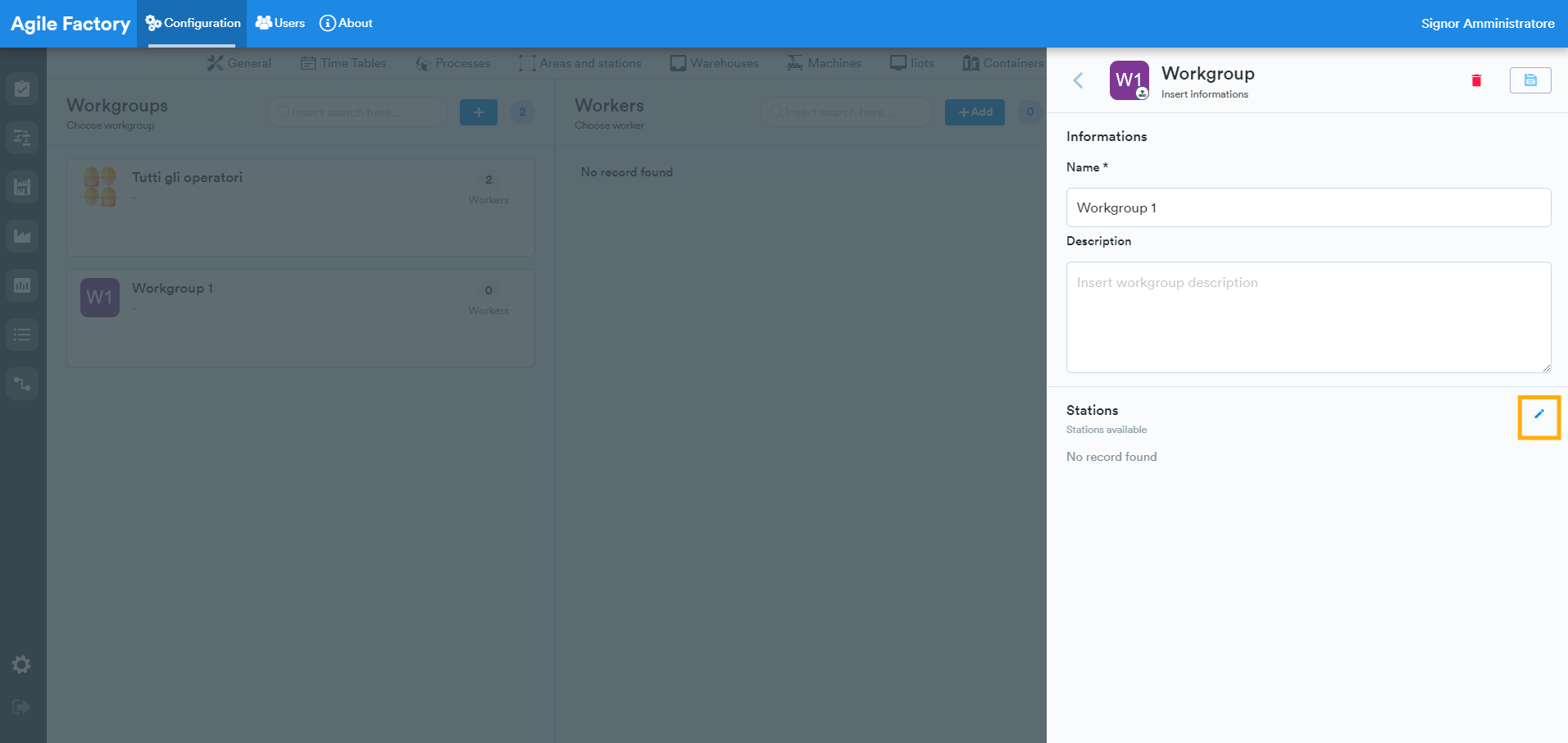Image resolution: width=1568 pixels, height=743 pixels.
Task: Switch to the liots tab
Action: [x=912, y=63]
